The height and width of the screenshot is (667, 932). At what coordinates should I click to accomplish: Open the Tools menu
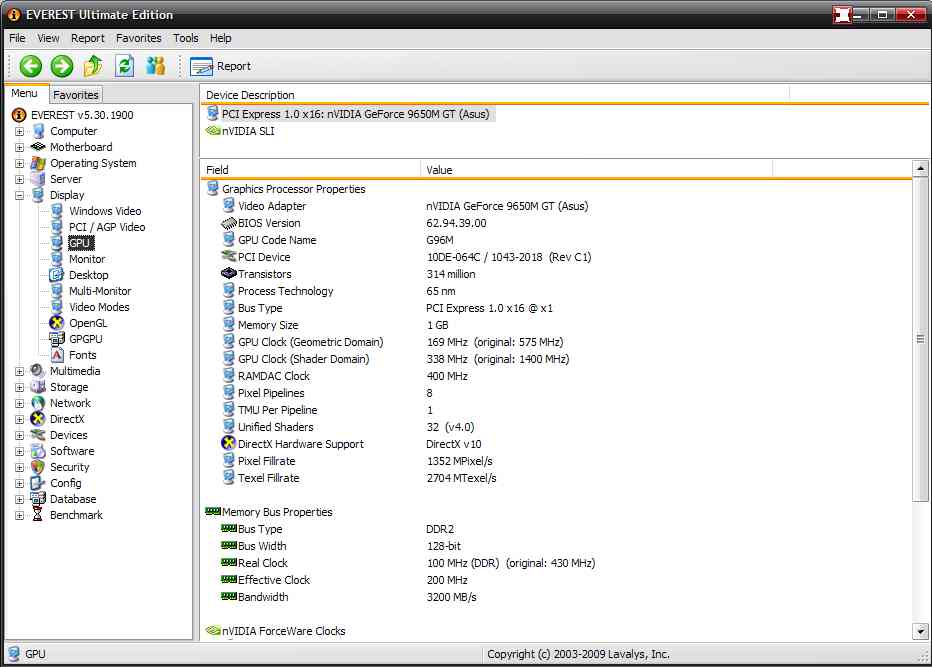tap(185, 38)
